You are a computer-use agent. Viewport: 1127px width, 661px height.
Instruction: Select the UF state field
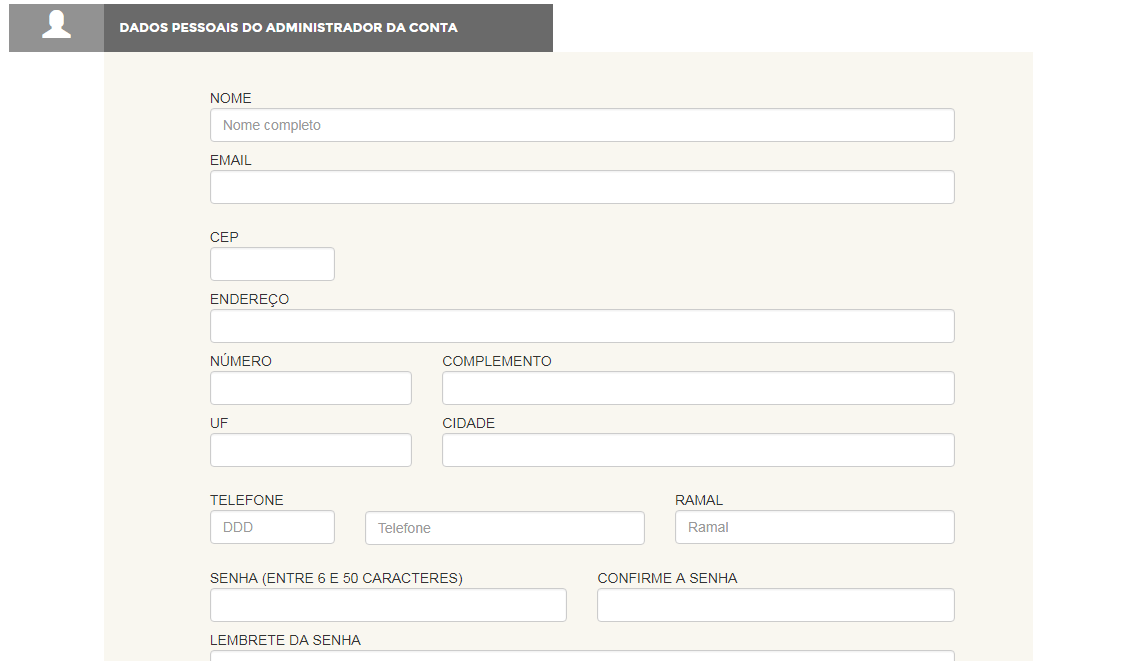point(310,450)
